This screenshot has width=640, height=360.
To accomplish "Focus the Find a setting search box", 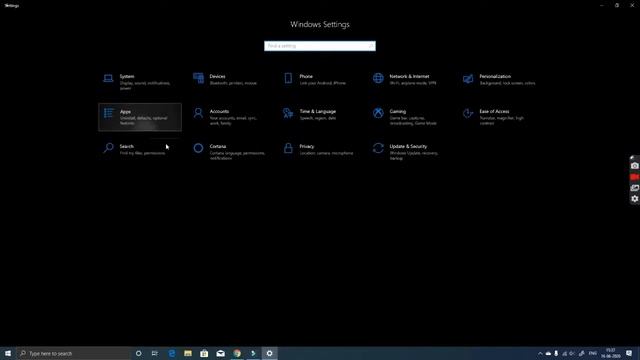I will click(x=320, y=46).
